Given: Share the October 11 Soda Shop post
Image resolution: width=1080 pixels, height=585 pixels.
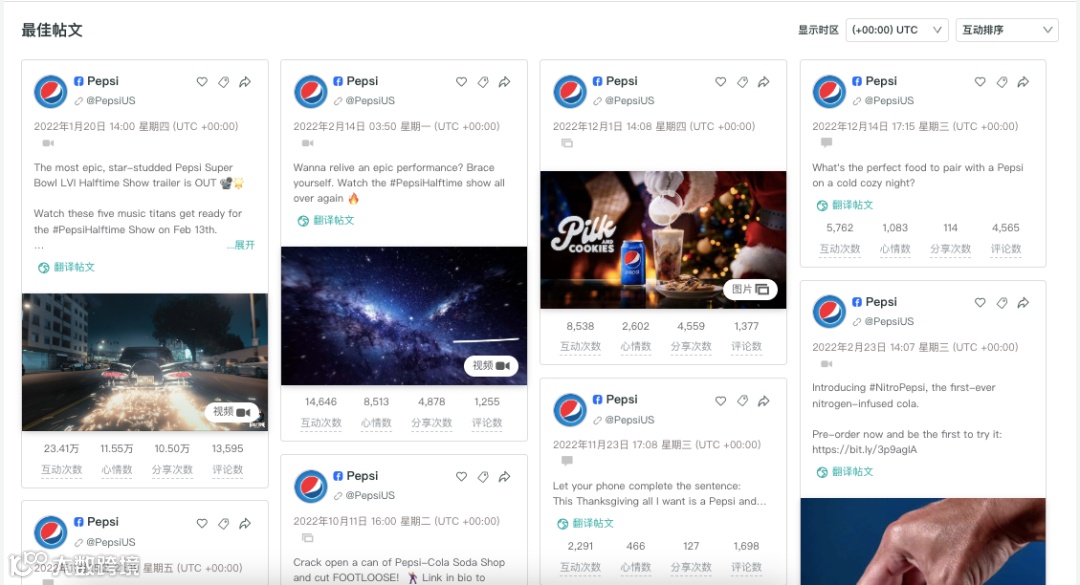Looking at the screenshot, I should click(505, 477).
